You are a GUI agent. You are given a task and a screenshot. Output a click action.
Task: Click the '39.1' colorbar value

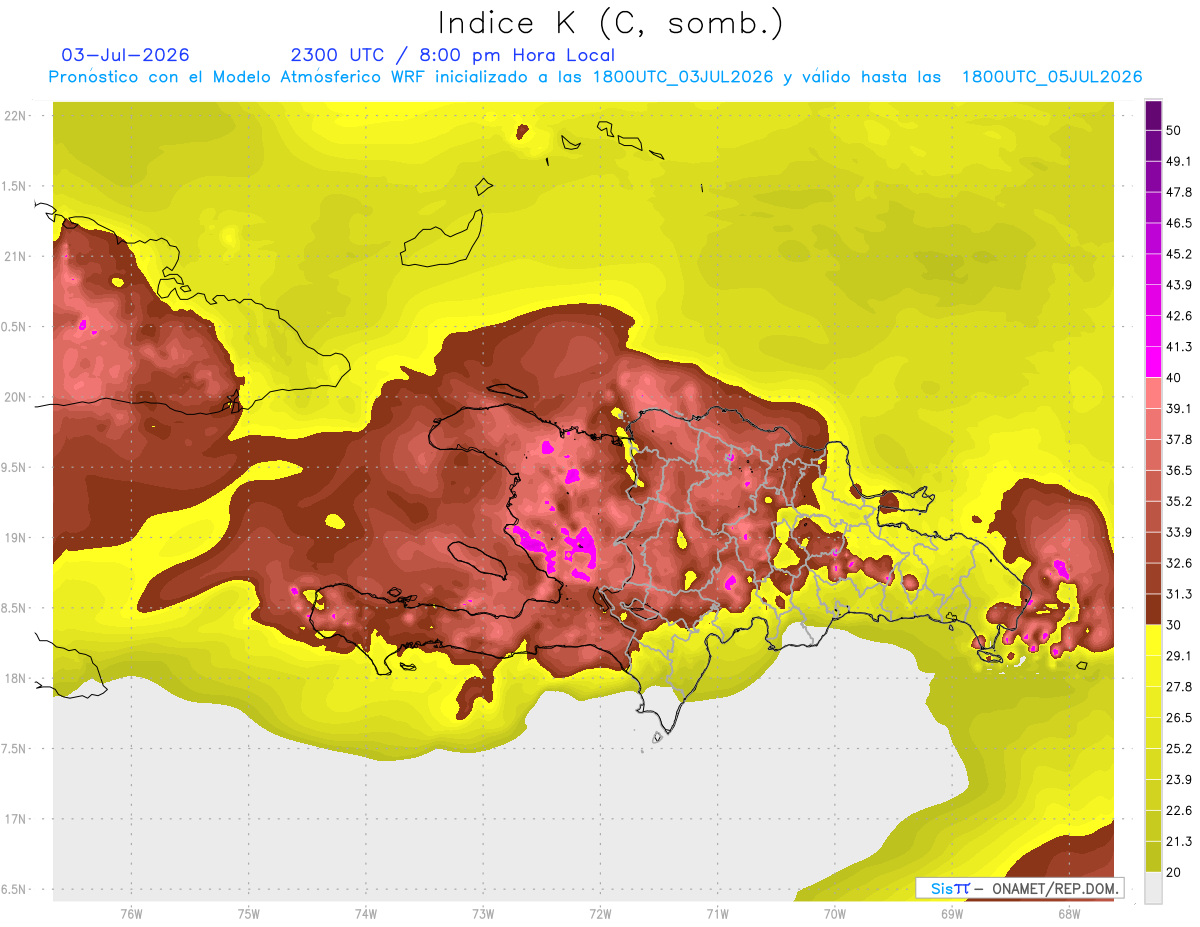click(x=1181, y=409)
